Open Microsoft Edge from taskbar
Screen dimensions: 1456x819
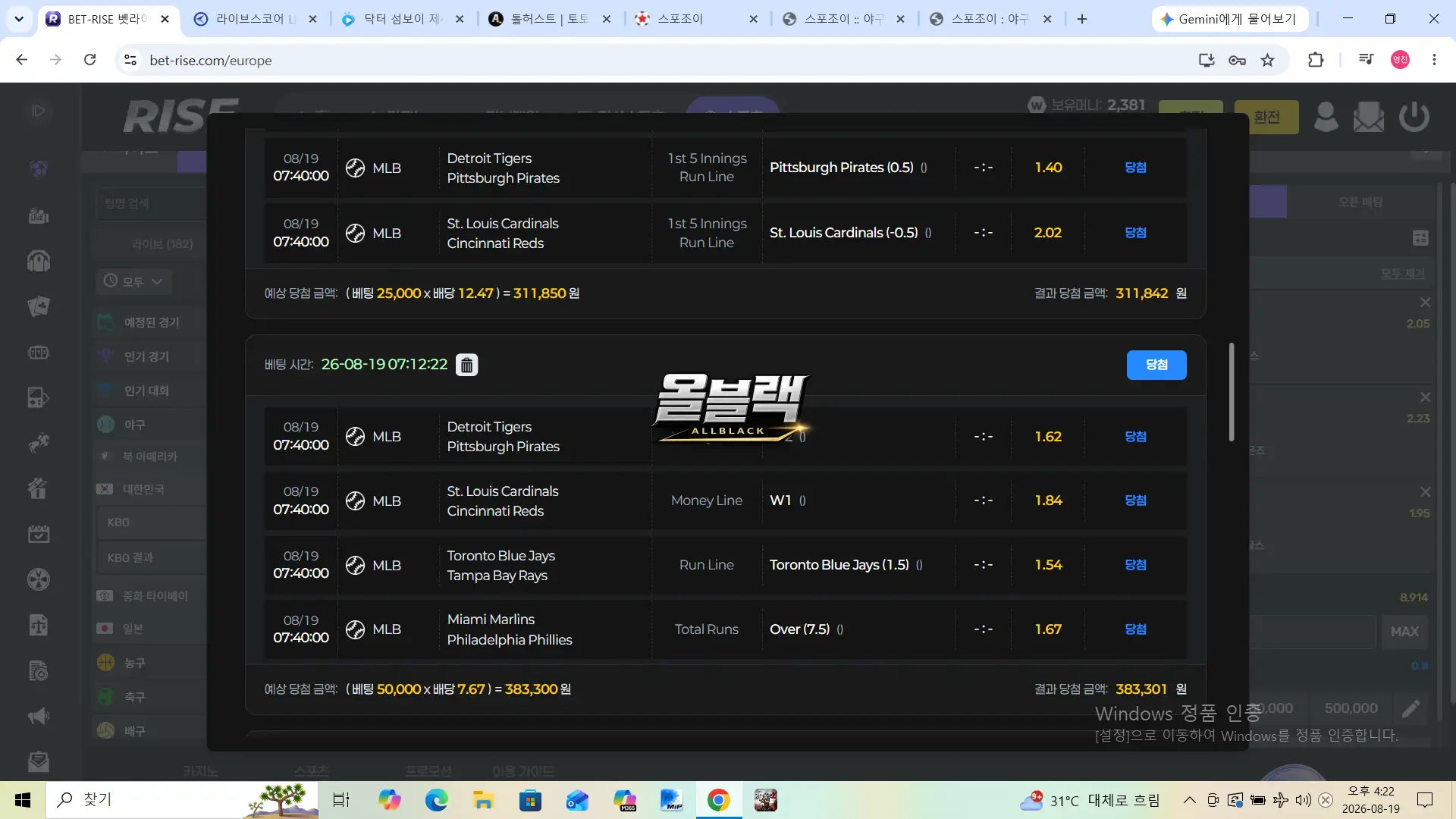[436, 800]
